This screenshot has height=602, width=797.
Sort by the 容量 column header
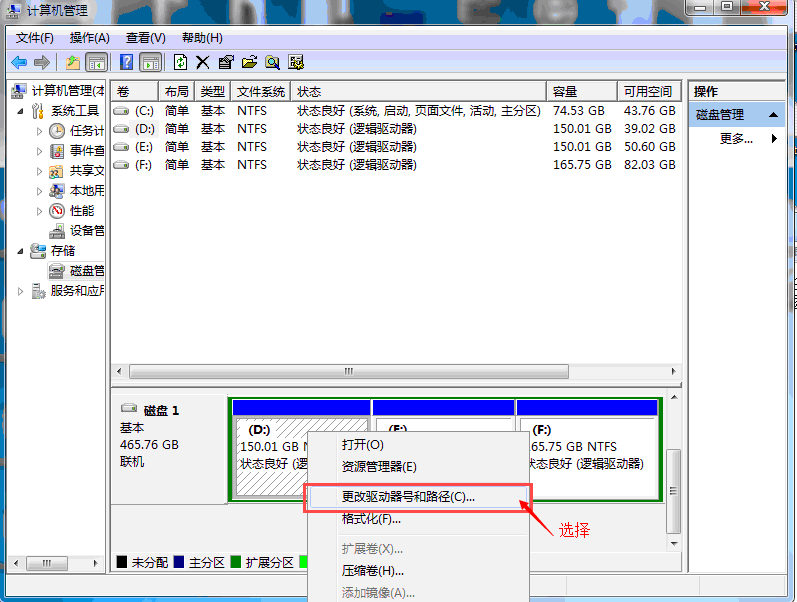pos(582,92)
